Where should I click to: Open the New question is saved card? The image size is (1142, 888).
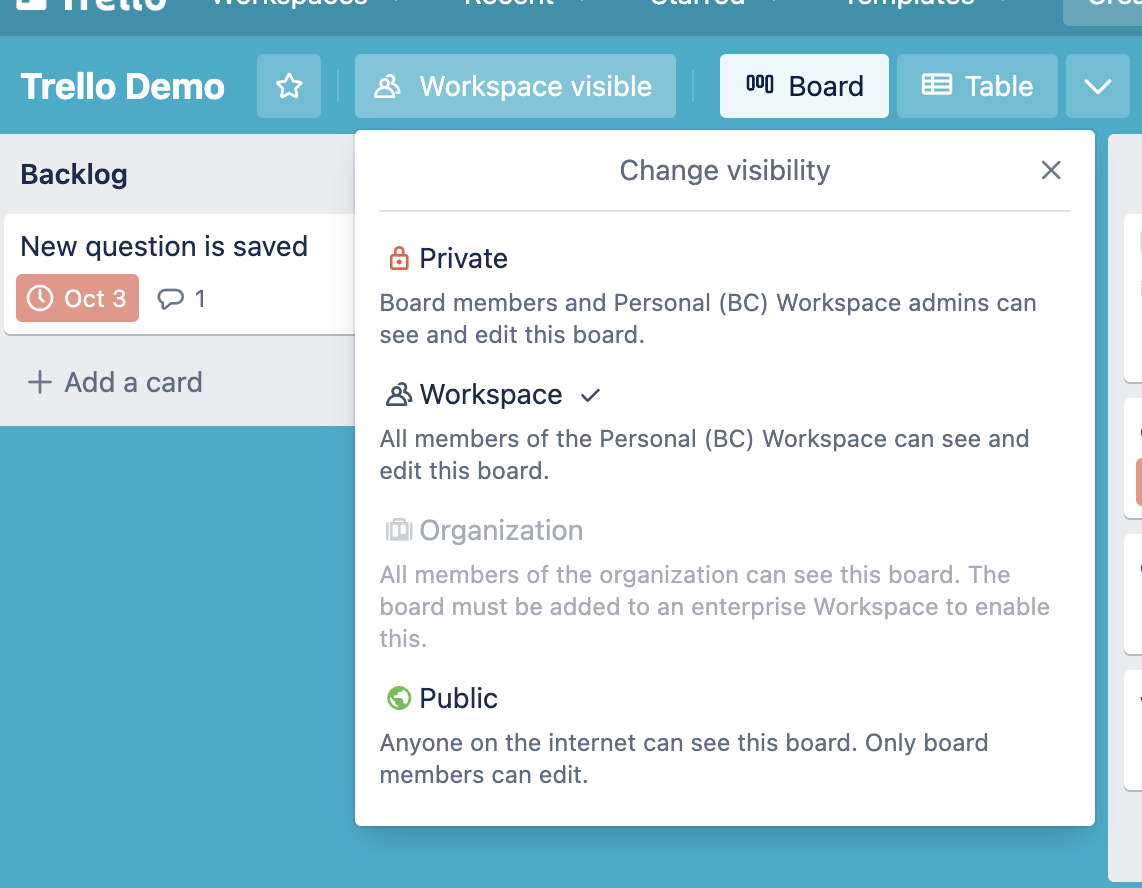[x=164, y=246]
